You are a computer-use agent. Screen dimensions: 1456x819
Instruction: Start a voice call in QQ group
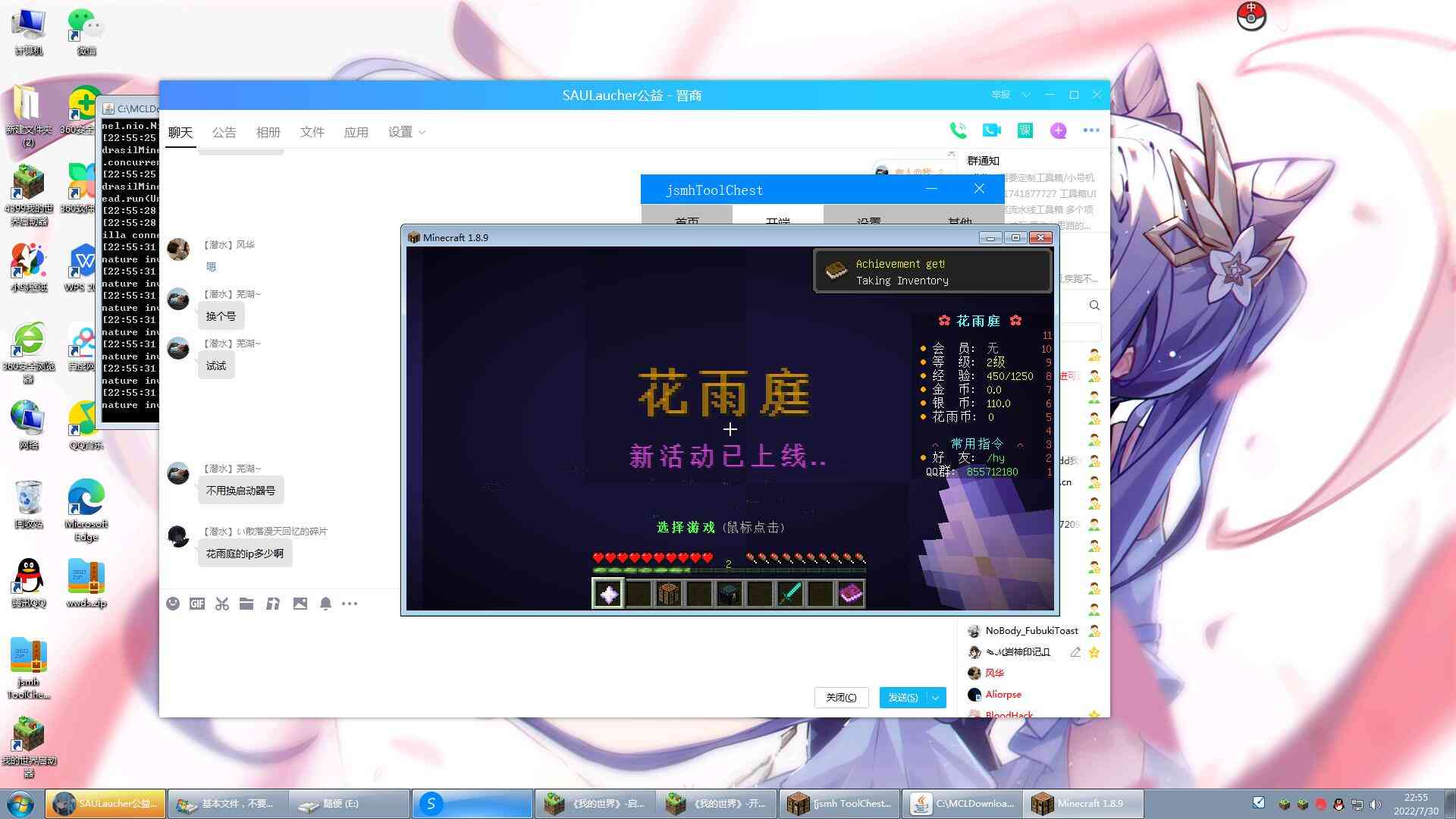pos(958,130)
